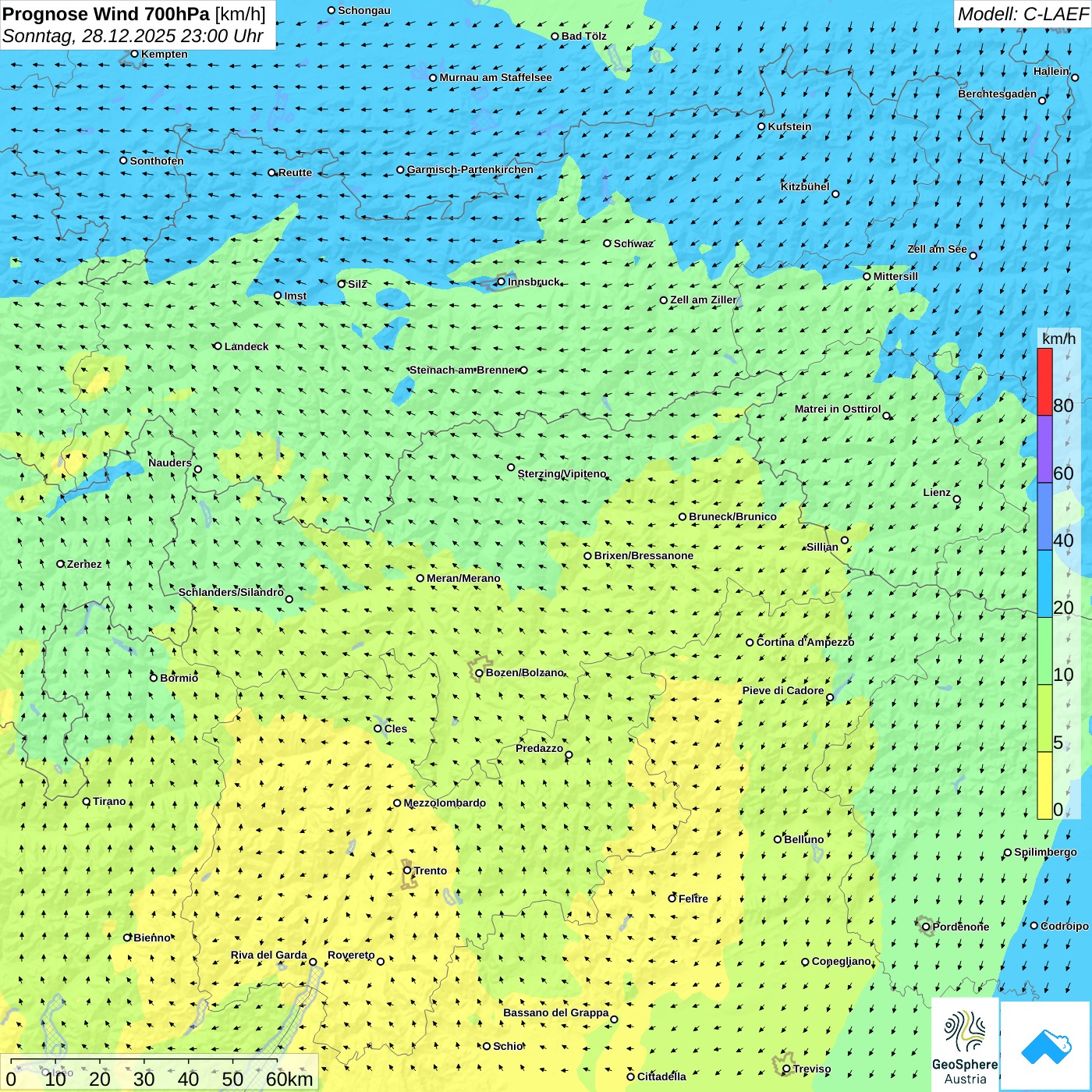Click the blue bird logo icon
Viewport: 1092px width, 1092px height.
coord(1046,1046)
